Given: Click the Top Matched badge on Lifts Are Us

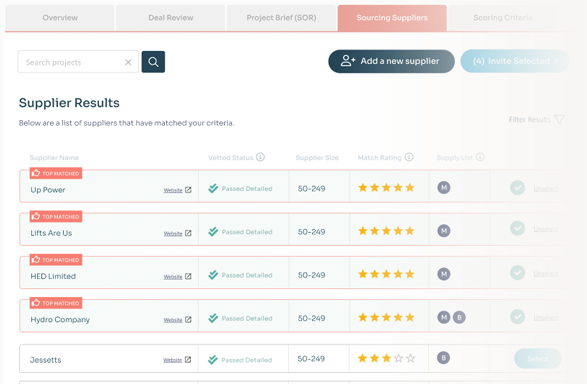Looking at the screenshot, I should pos(56,216).
